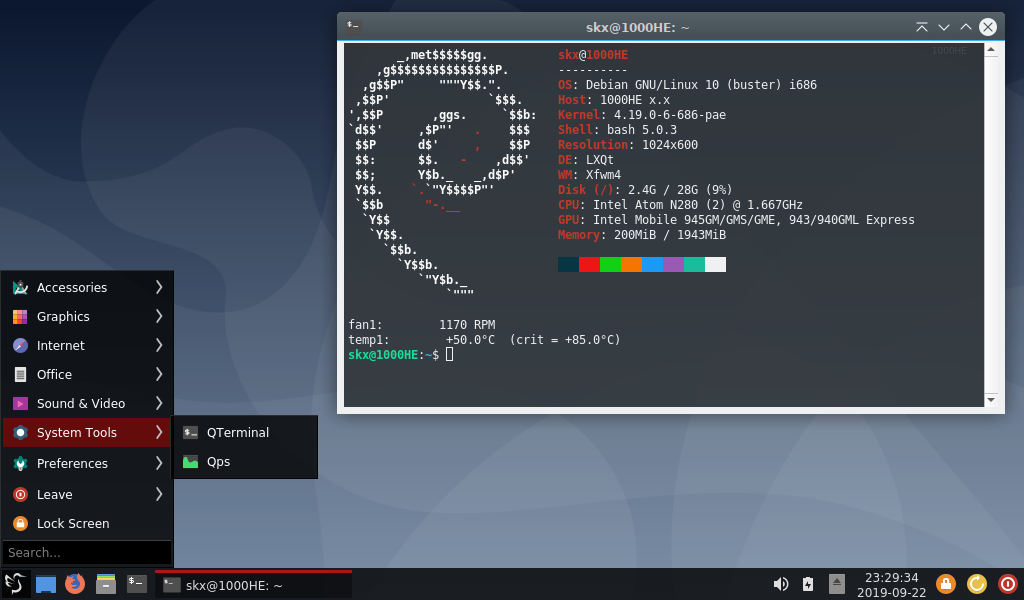The image size is (1024, 600).
Task: Open the Graphics menu entry
Action: (x=87, y=317)
